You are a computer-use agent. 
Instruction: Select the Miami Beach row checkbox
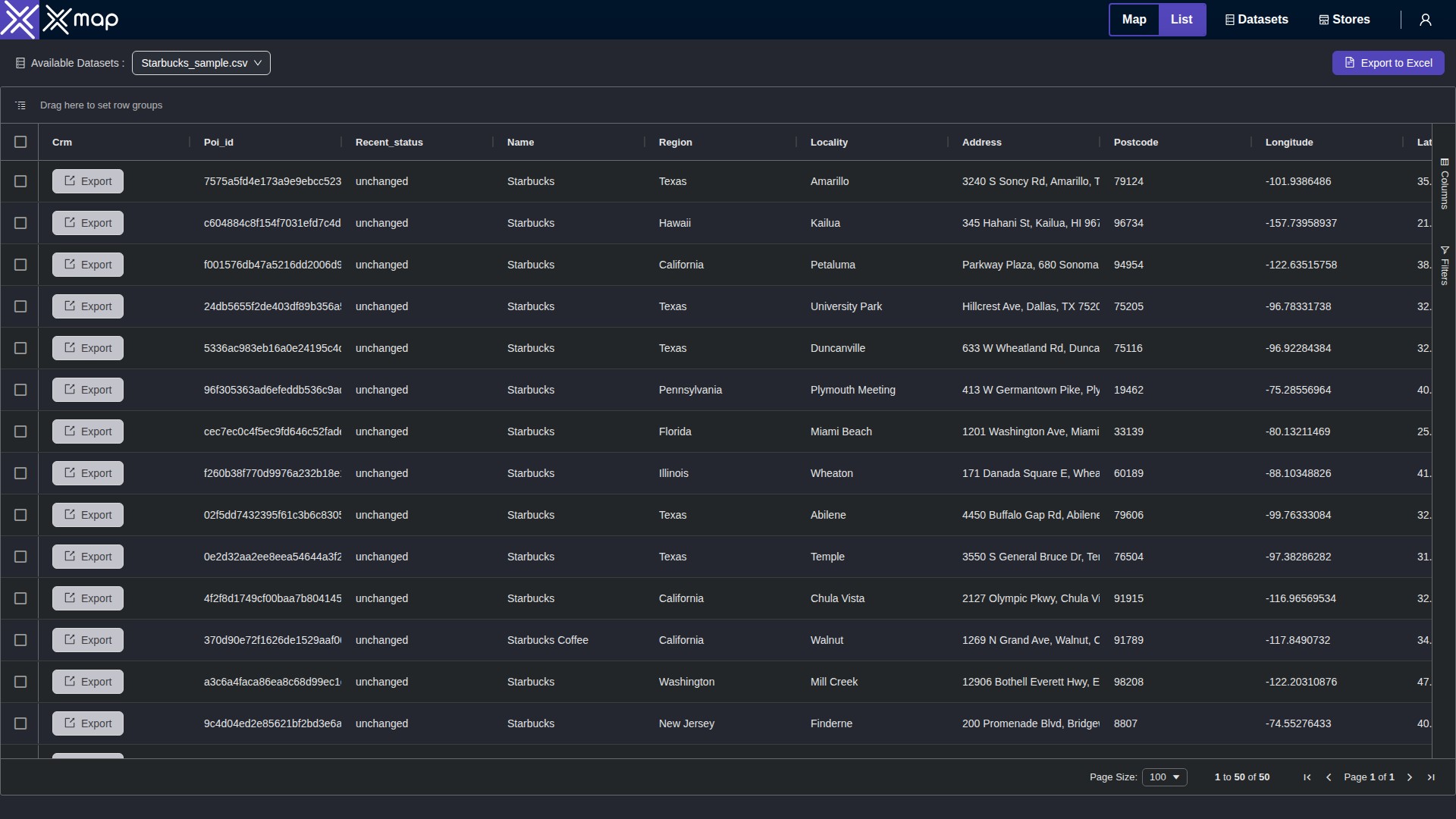click(20, 431)
